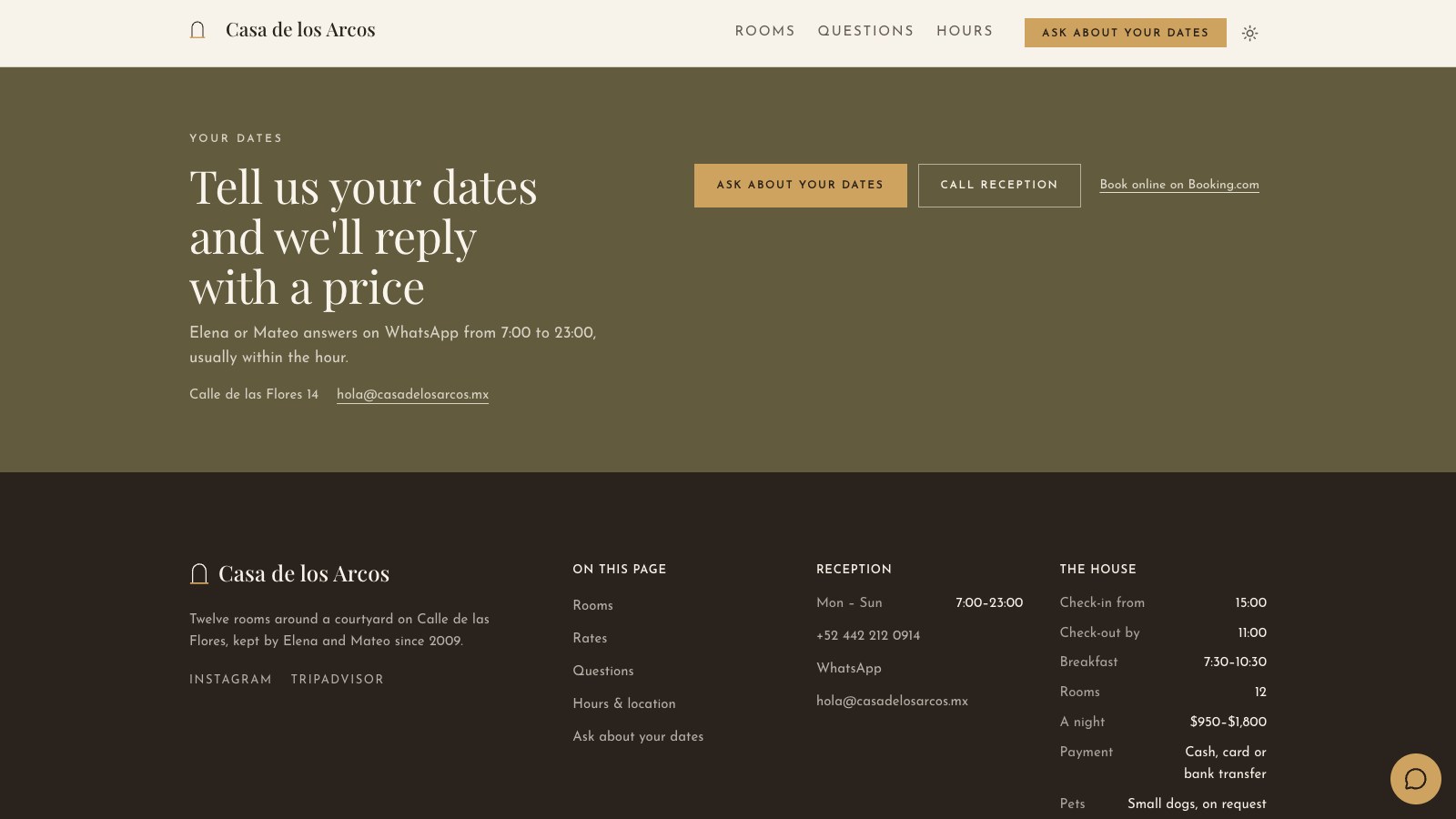Select Rooms under On This Page
This screenshot has height=819, width=1456.
coord(592,606)
